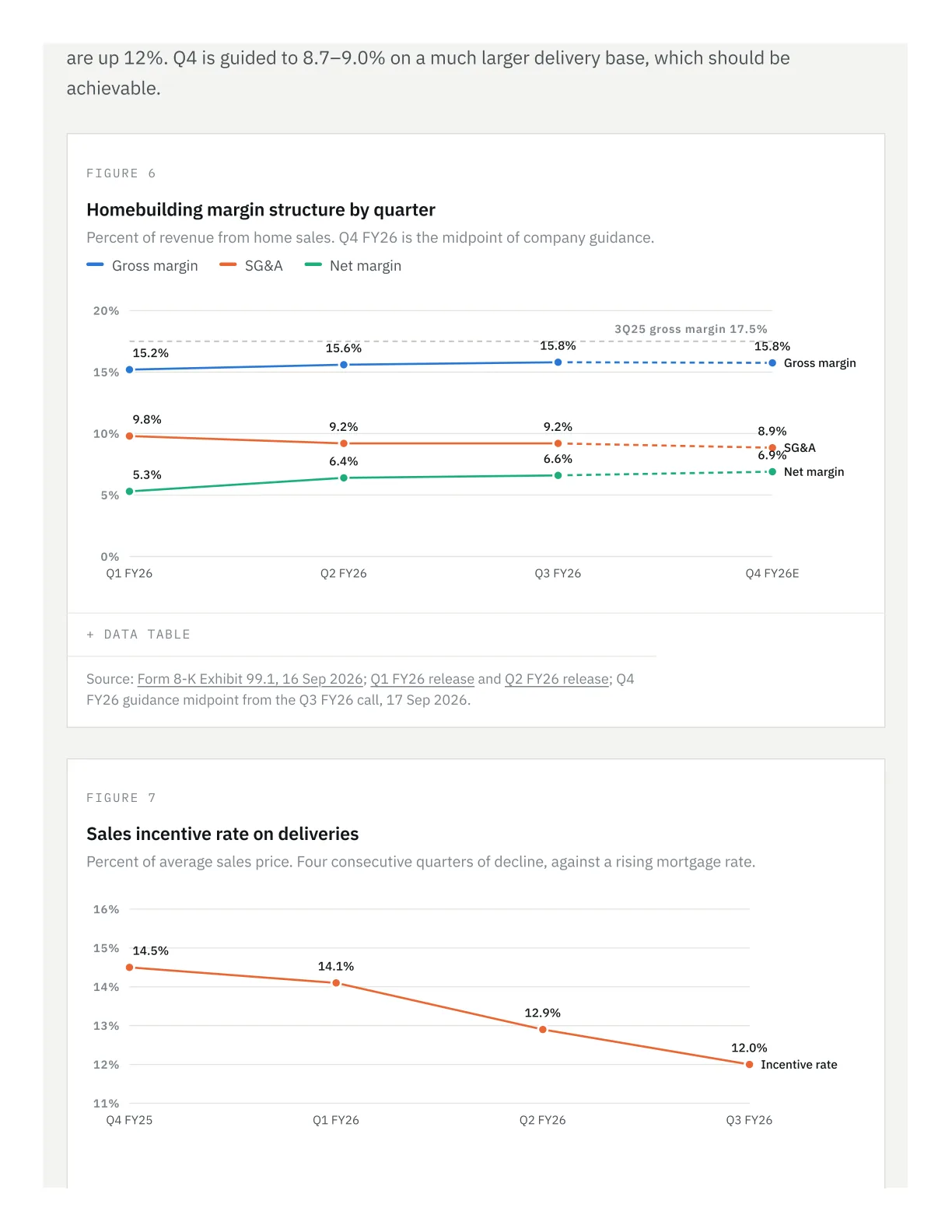
Task: Select the Q2 FY26 incentive 12.9% point
Action: 543,1030
